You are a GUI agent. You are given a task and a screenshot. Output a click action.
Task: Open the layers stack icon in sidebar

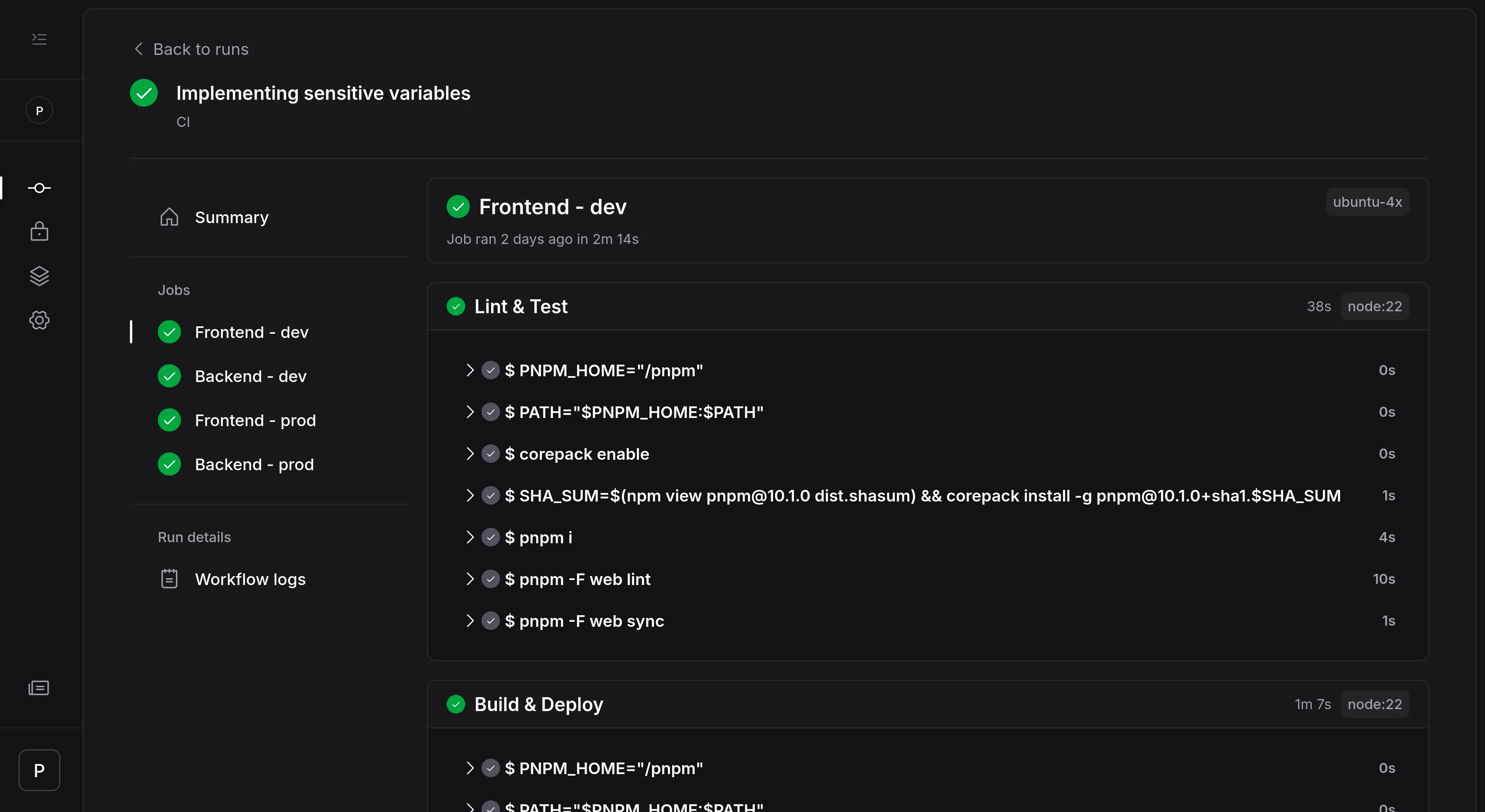(x=39, y=276)
